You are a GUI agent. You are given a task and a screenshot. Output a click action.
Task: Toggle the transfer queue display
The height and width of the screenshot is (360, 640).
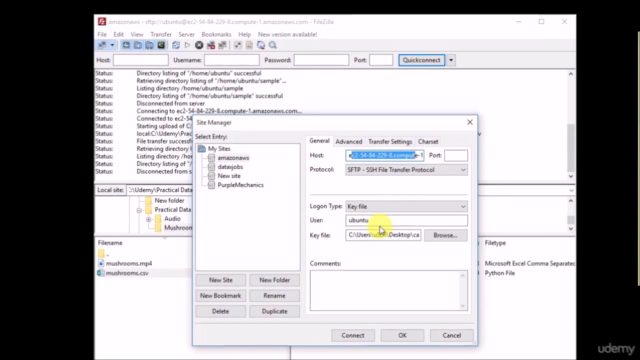[x=161, y=45]
